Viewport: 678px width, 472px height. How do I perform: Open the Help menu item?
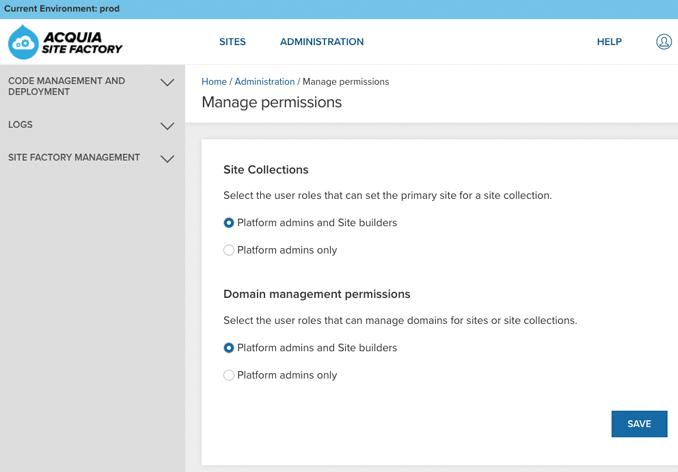(x=609, y=42)
